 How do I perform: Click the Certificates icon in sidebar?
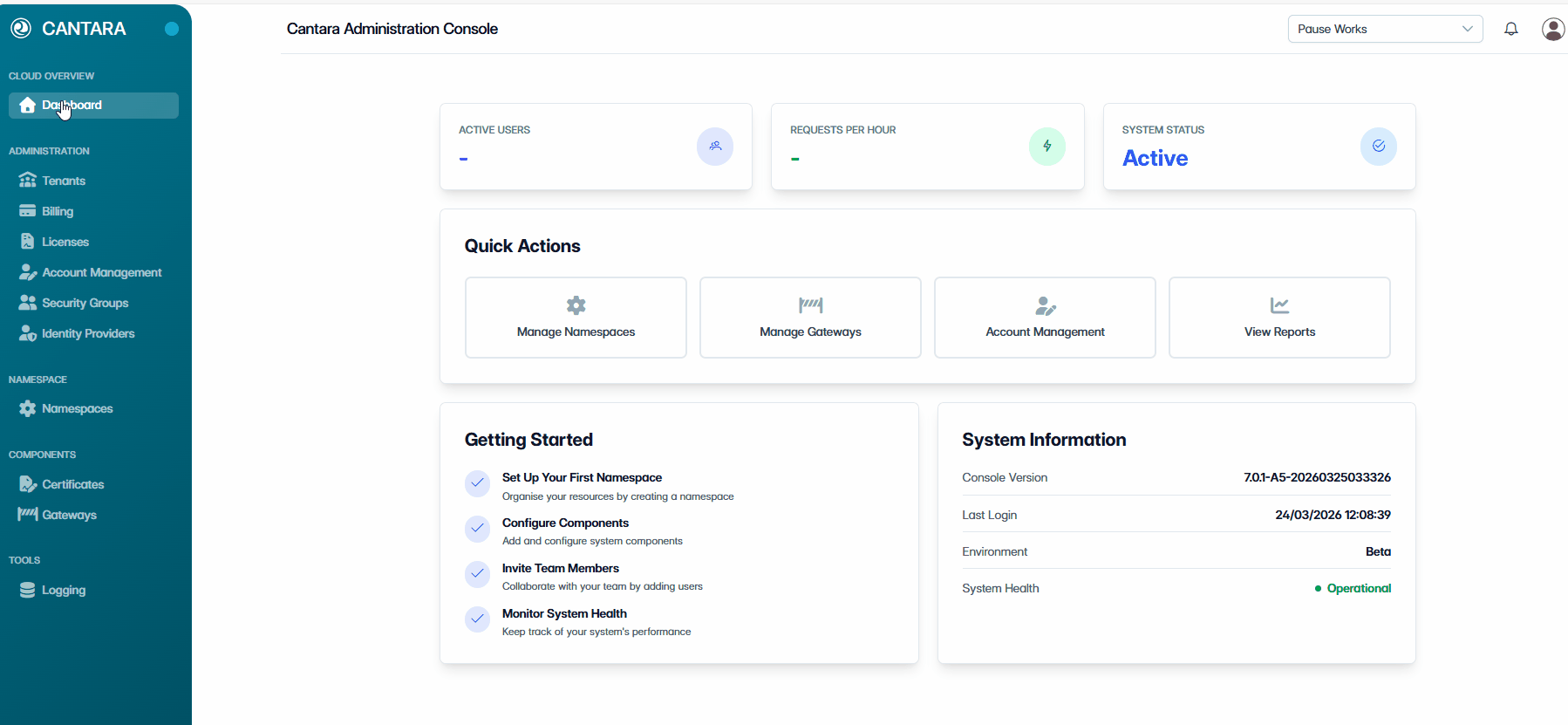tap(28, 484)
